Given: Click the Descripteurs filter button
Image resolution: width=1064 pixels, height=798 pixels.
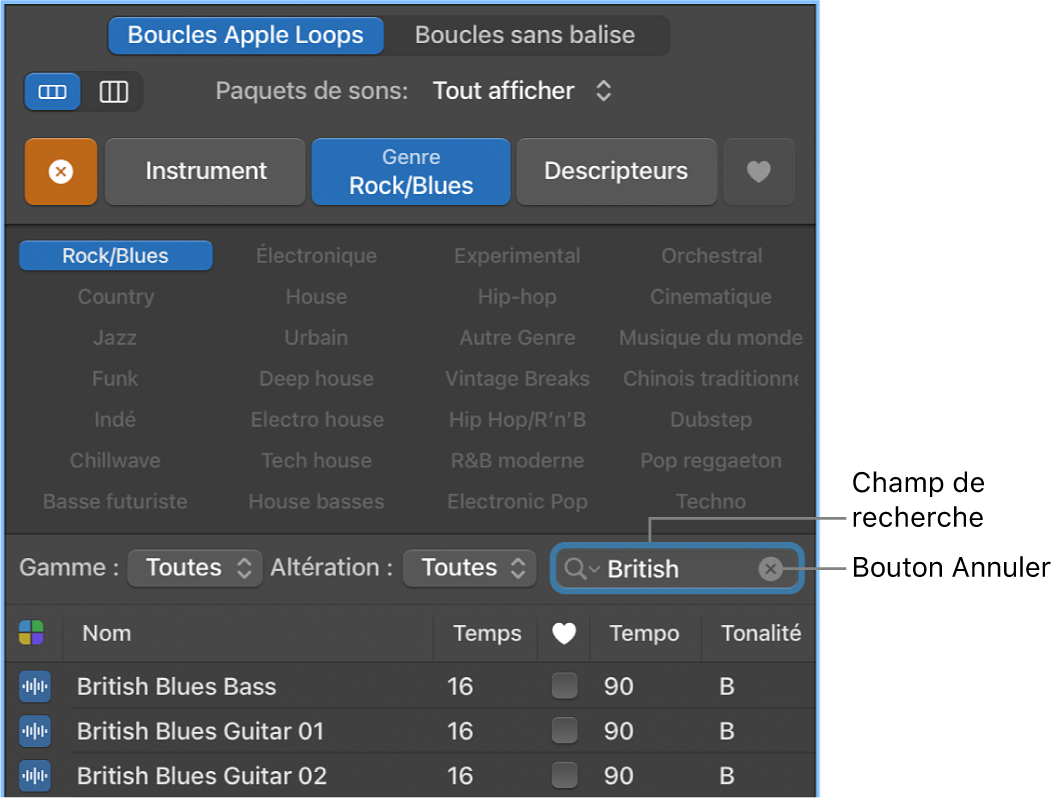Looking at the screenshot, I should pyautogui.click(x=616, y=172).
